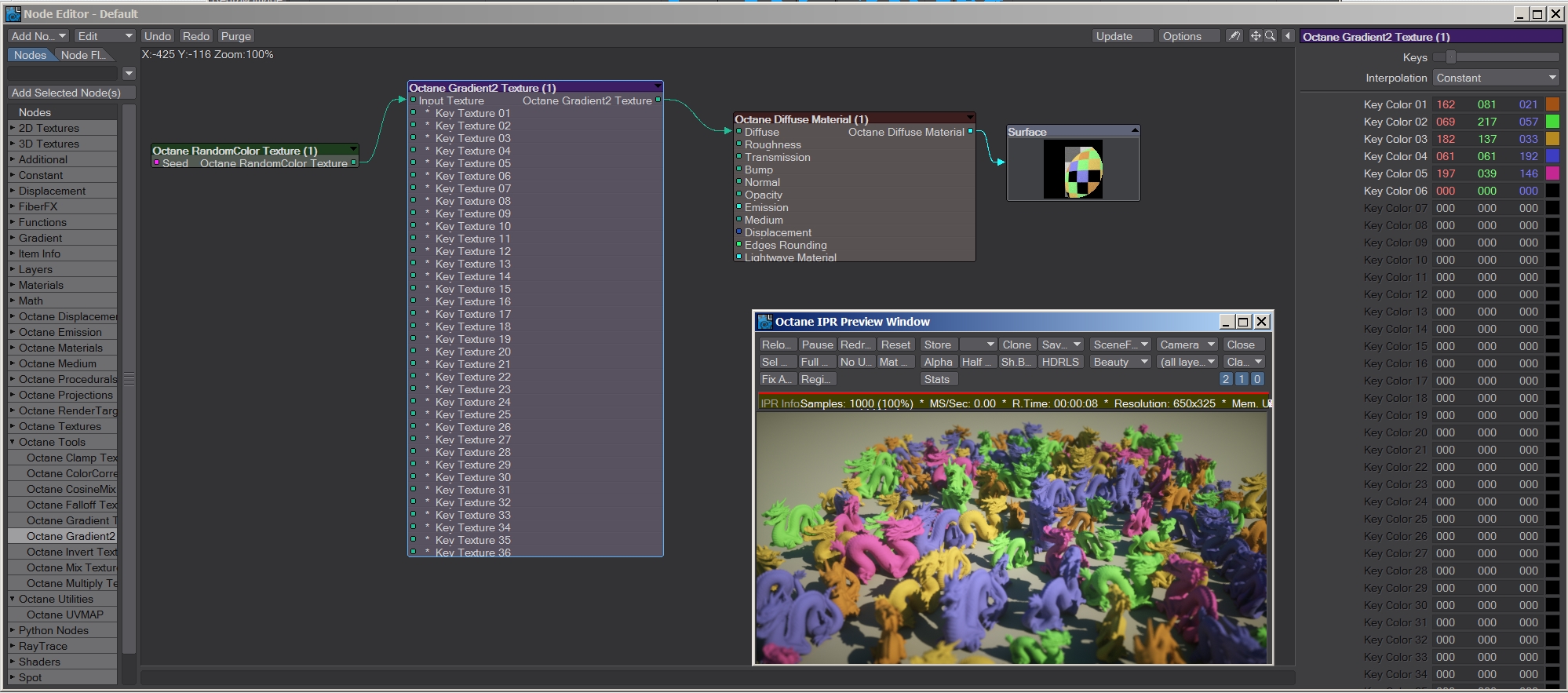Click the magnifier zoom icon in toolbar
Screen dimensions: 1568x693
pos(1270,36)
